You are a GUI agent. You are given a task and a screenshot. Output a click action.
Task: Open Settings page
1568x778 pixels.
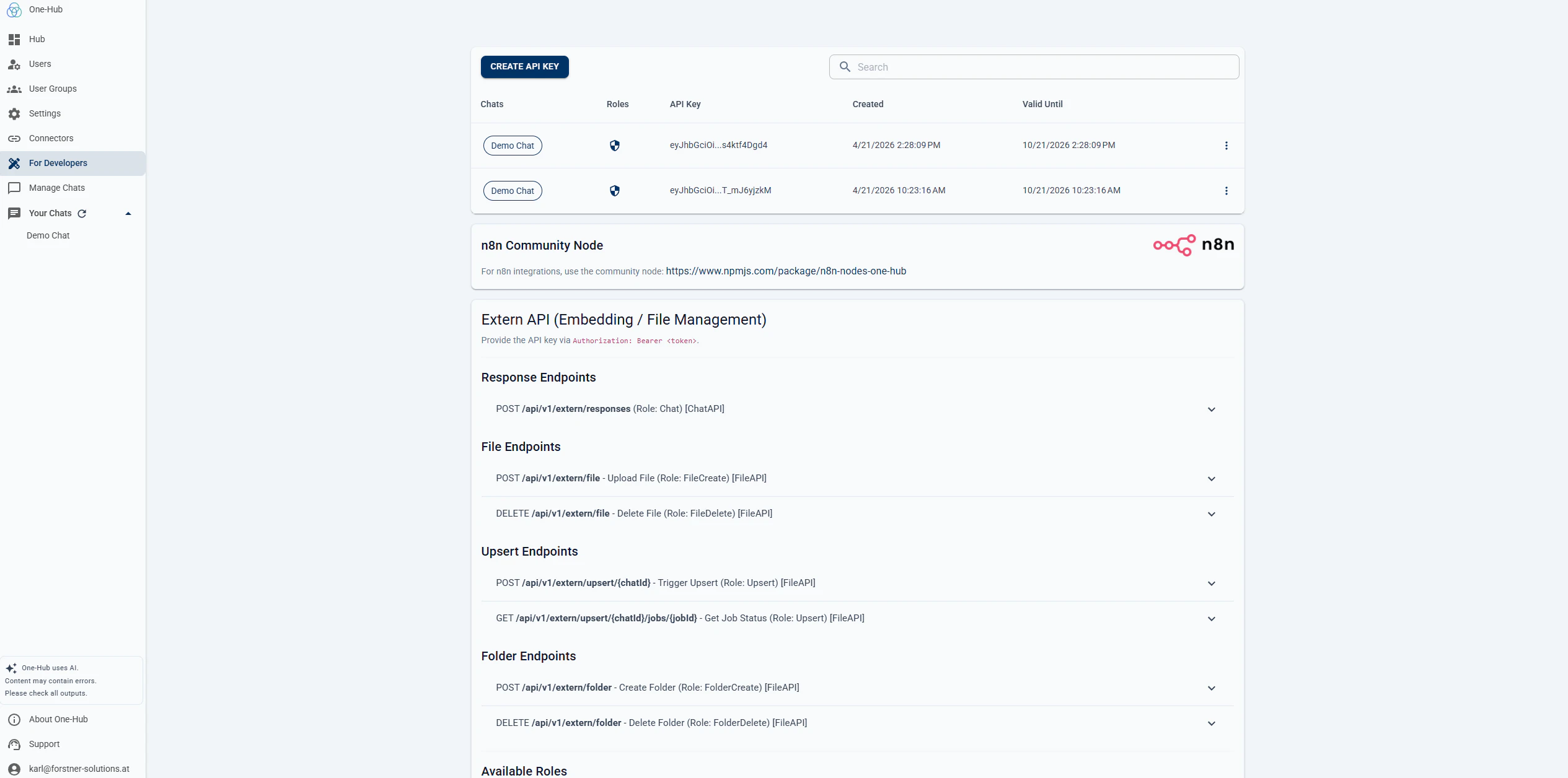tap(73, 114)
